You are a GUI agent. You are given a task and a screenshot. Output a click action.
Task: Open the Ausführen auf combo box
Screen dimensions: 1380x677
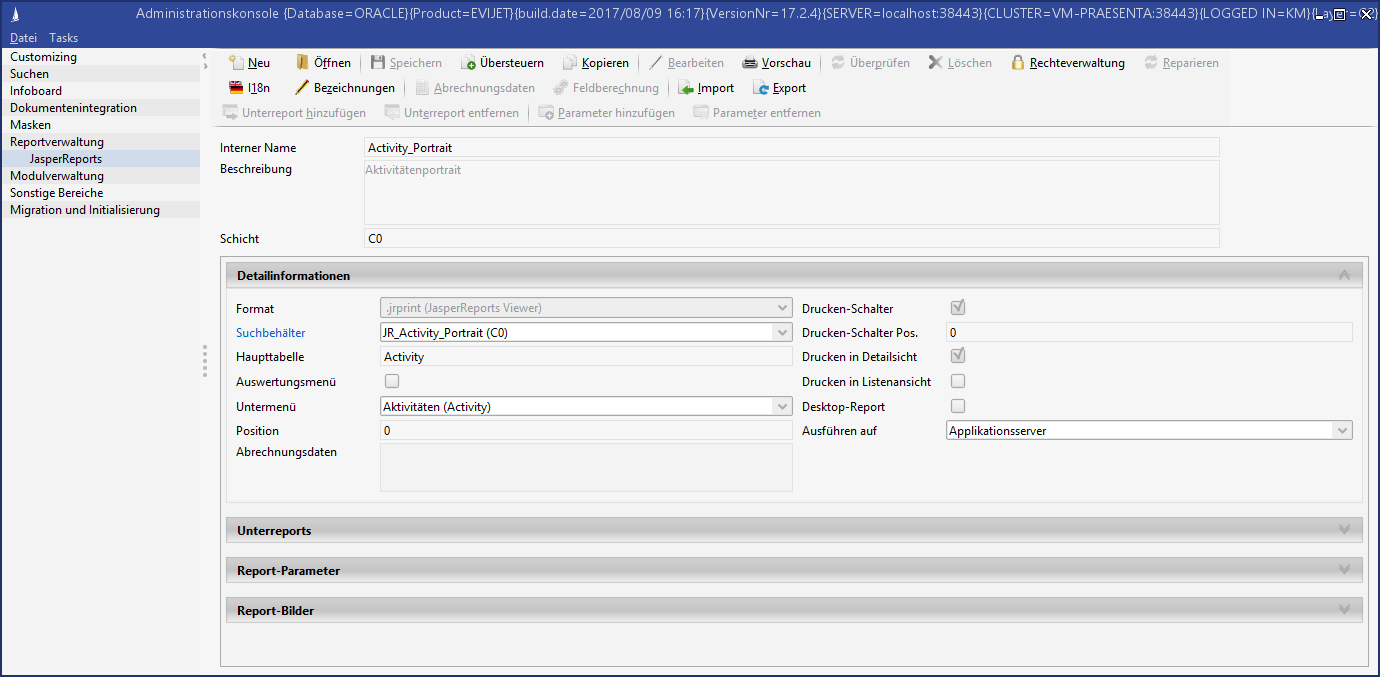(1341, 431)
